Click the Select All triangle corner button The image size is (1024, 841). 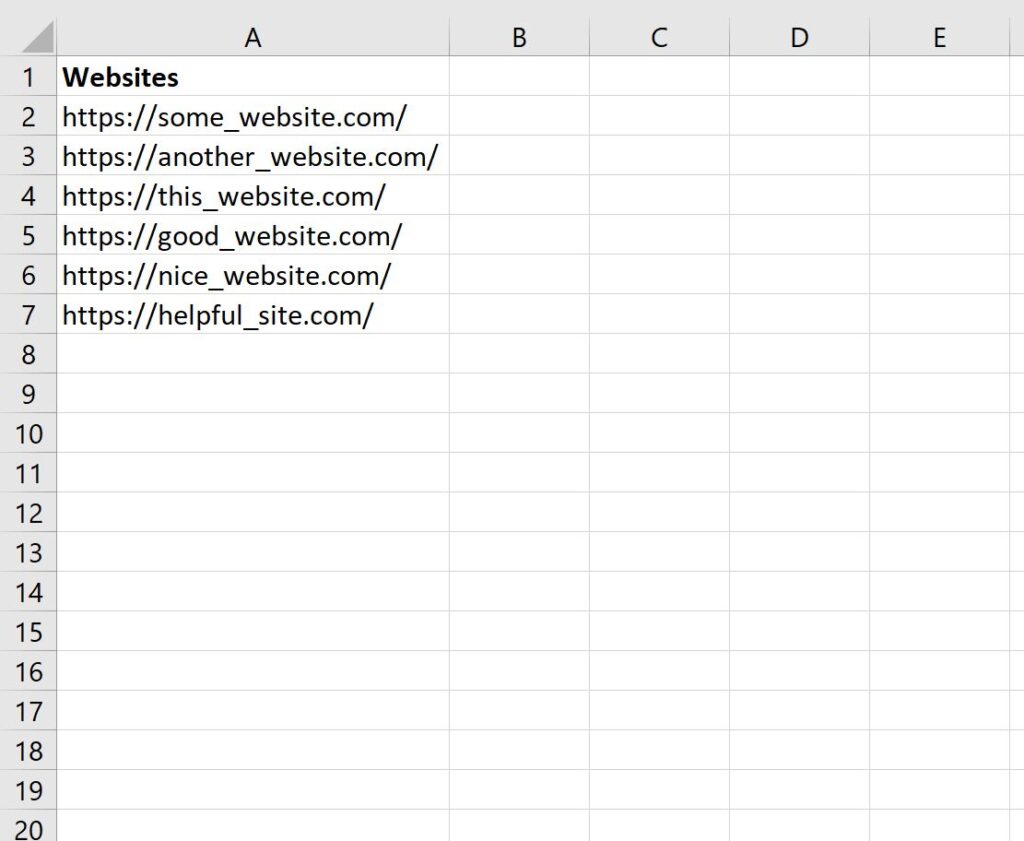click(x=29, y=36)
